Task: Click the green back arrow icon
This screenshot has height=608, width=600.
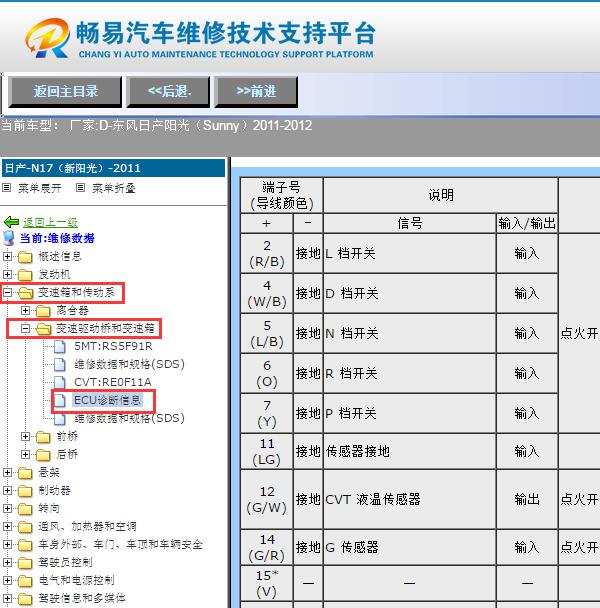Action: tap(11, 222)
